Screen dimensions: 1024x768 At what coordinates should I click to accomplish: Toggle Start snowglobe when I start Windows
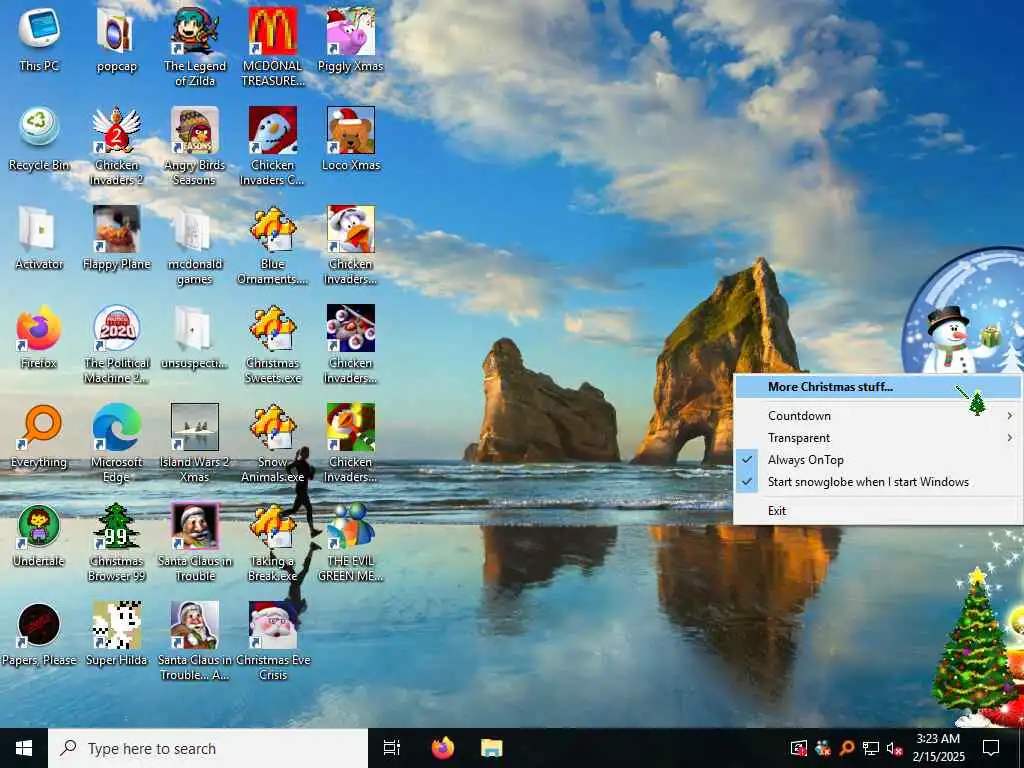tap(878, 482)
